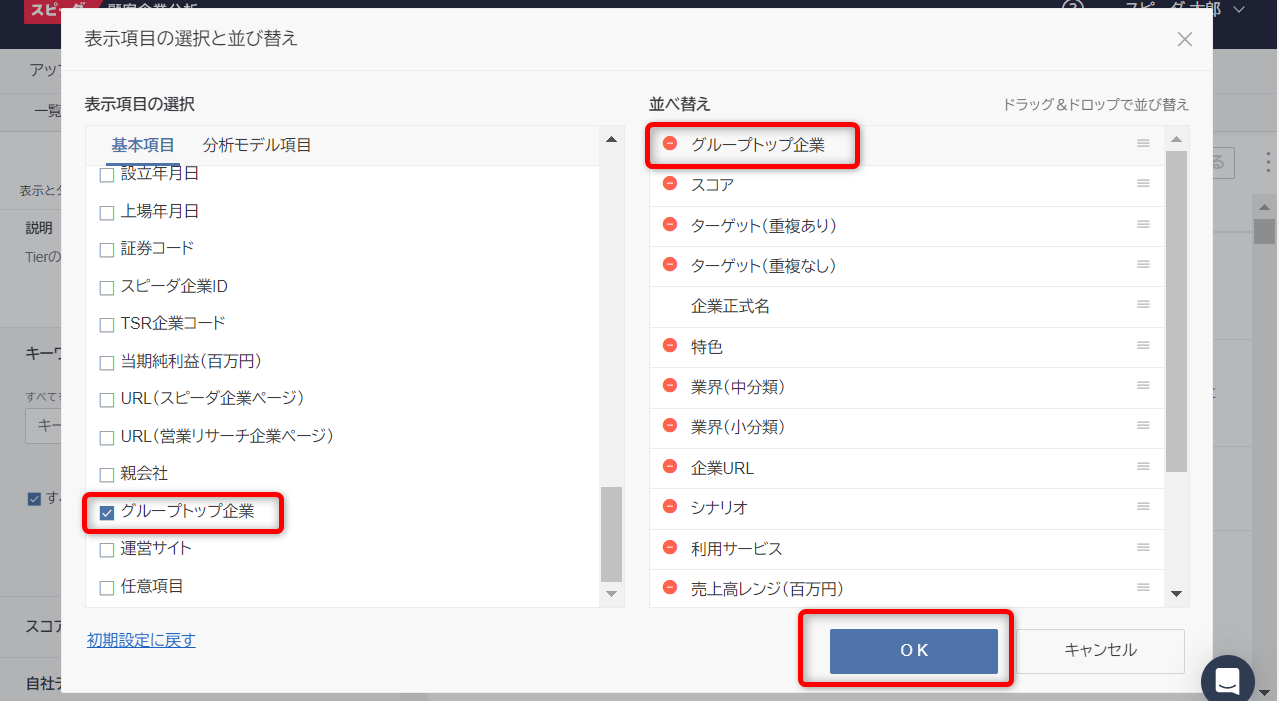Open the chat support bubble icon

1227,682
